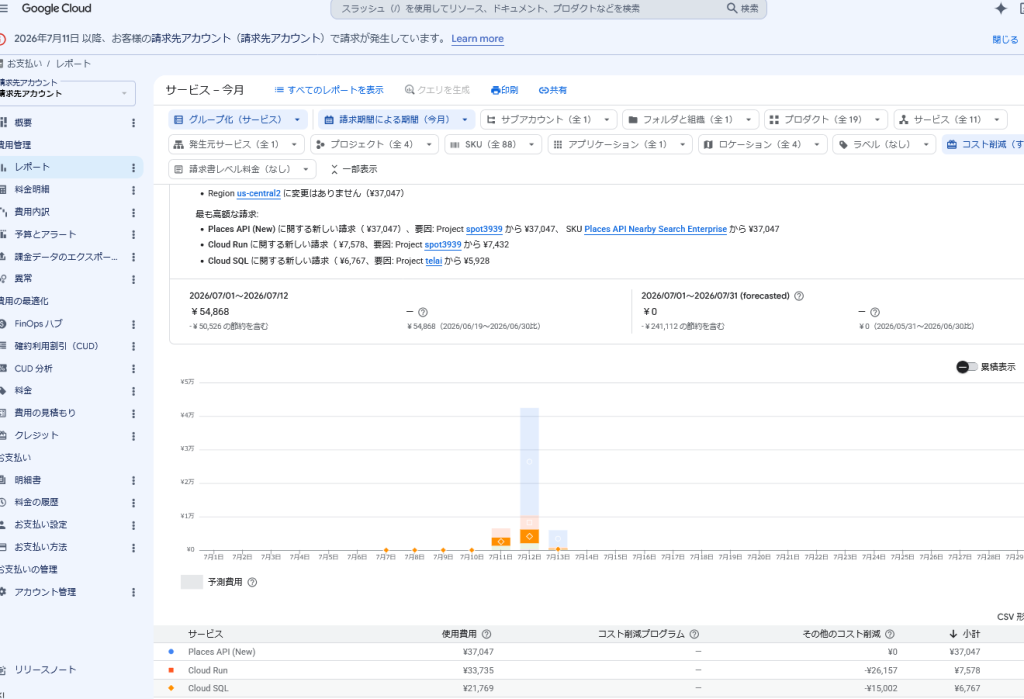Screen dimensions: 1024x699
Task: Open リリースノート in sidebar
Action: 45,670
